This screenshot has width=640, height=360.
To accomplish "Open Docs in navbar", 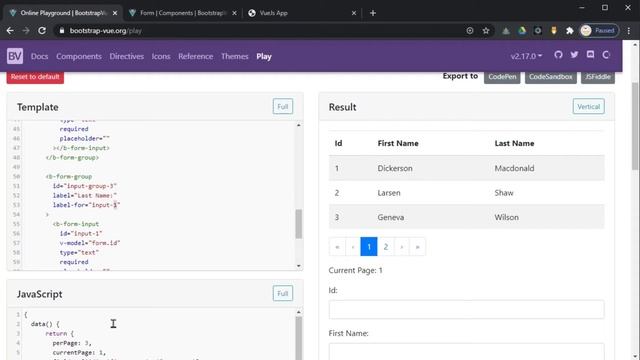I will 40,56.
